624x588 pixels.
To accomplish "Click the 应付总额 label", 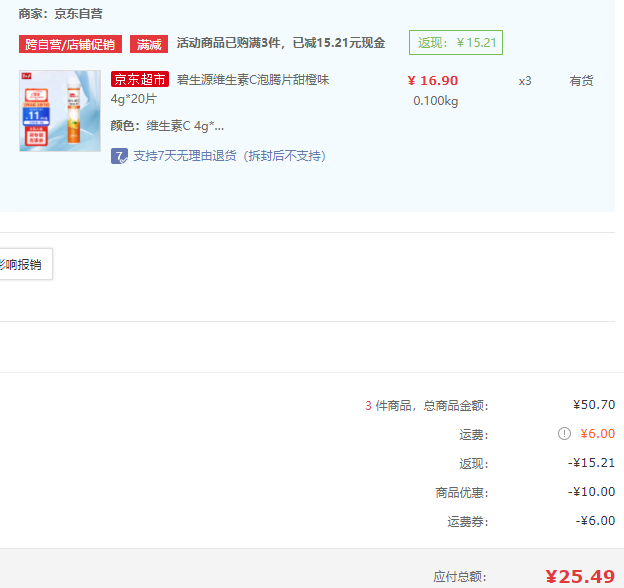I will (460, 576).
